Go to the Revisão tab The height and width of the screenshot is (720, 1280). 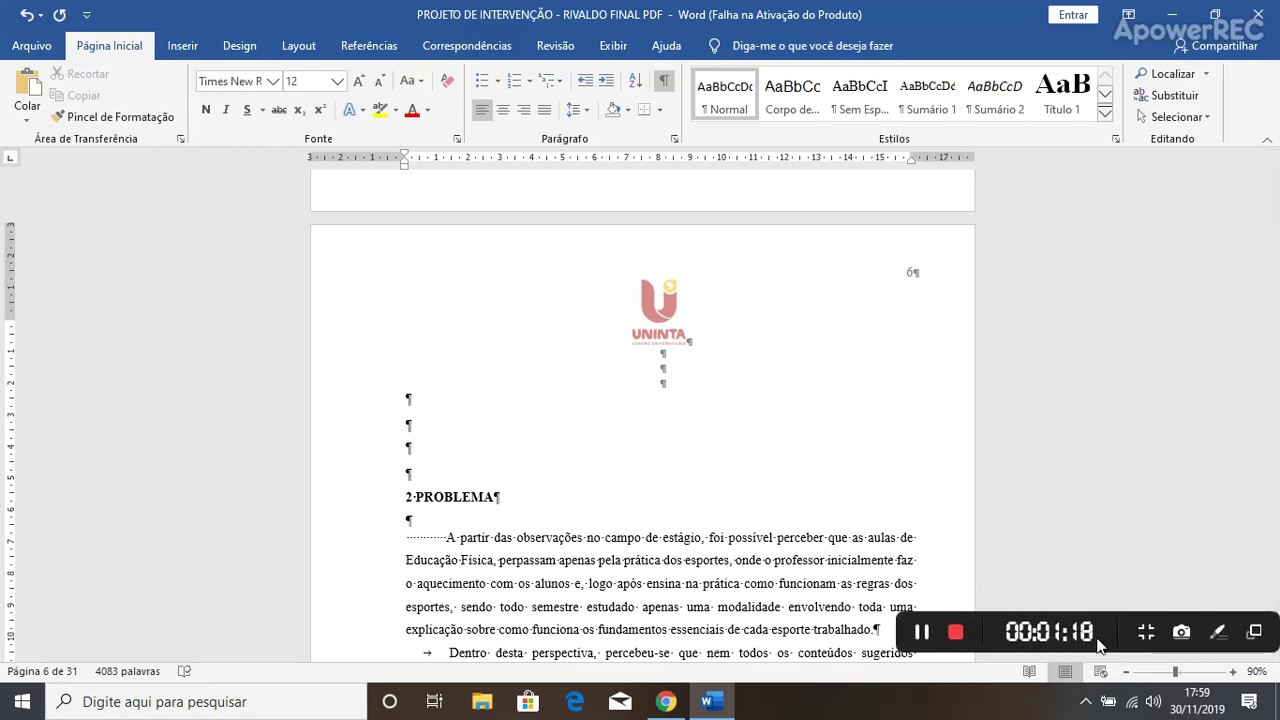[x=555, y=46]
